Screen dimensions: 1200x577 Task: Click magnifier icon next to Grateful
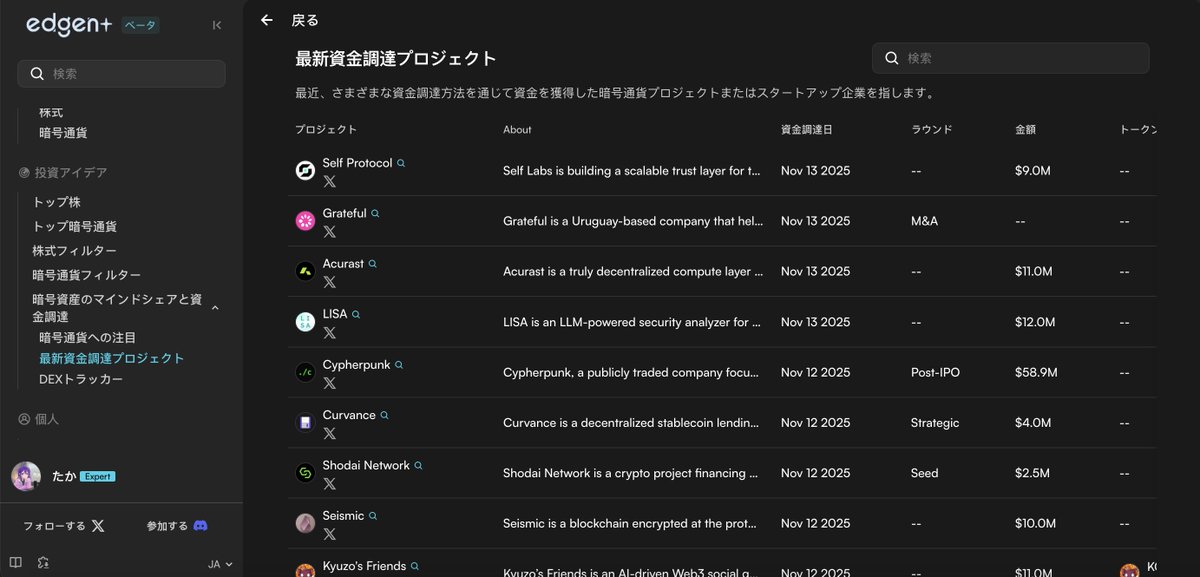(x=375, y=213)
